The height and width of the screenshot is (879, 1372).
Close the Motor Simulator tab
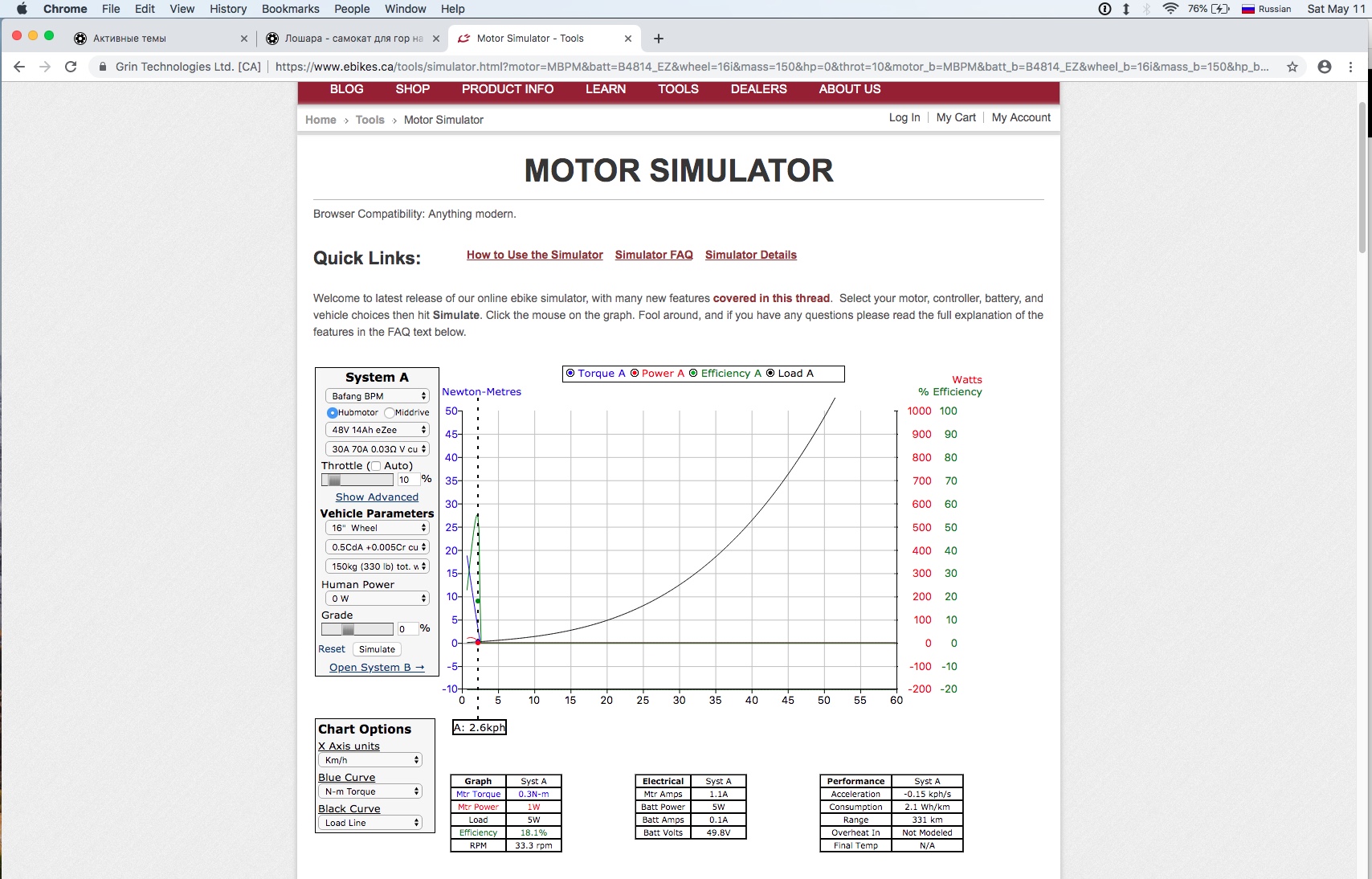pos(628,39)
